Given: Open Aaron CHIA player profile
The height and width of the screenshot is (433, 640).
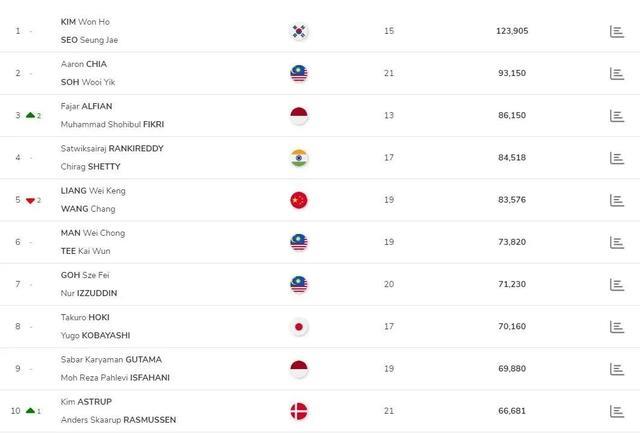Looking at the screenshot, I should point(83,62).
